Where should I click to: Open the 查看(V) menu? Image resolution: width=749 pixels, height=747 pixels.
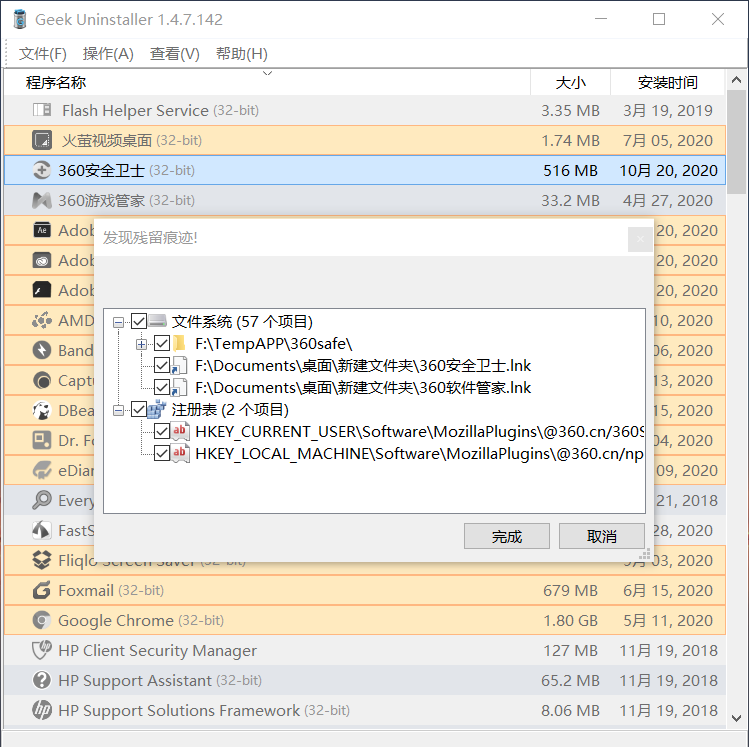175,53
